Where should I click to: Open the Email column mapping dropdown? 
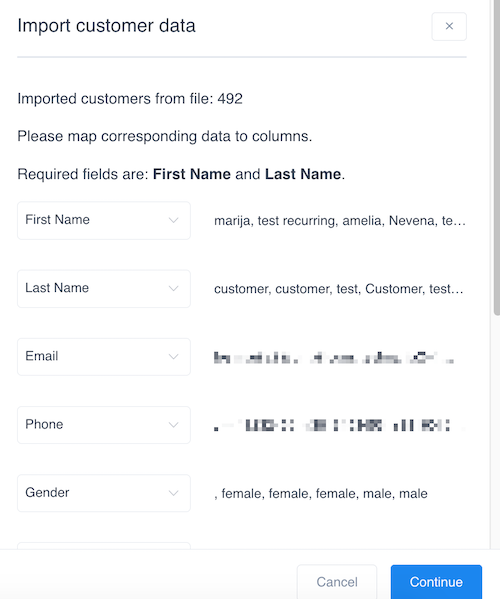click(104, 357)
